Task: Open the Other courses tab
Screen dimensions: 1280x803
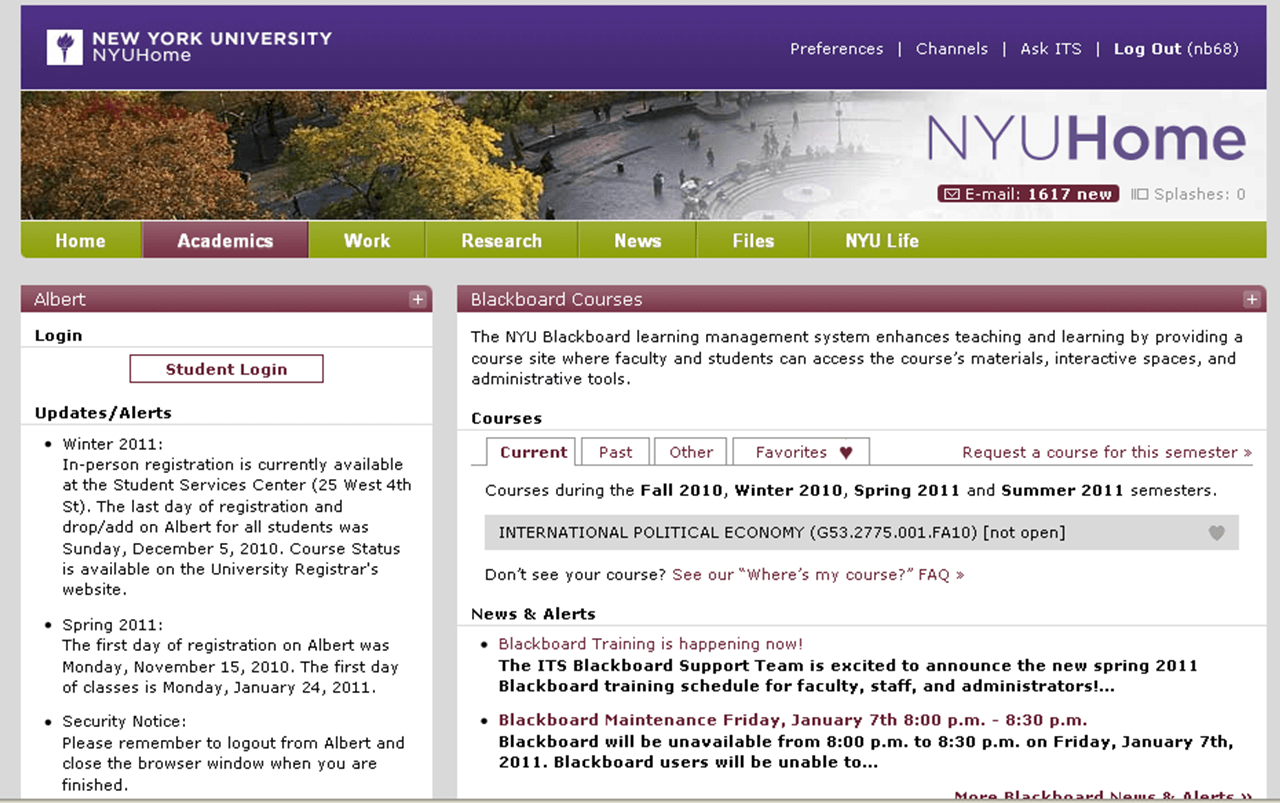Action: pyautogui.click(x=690, y=452)
